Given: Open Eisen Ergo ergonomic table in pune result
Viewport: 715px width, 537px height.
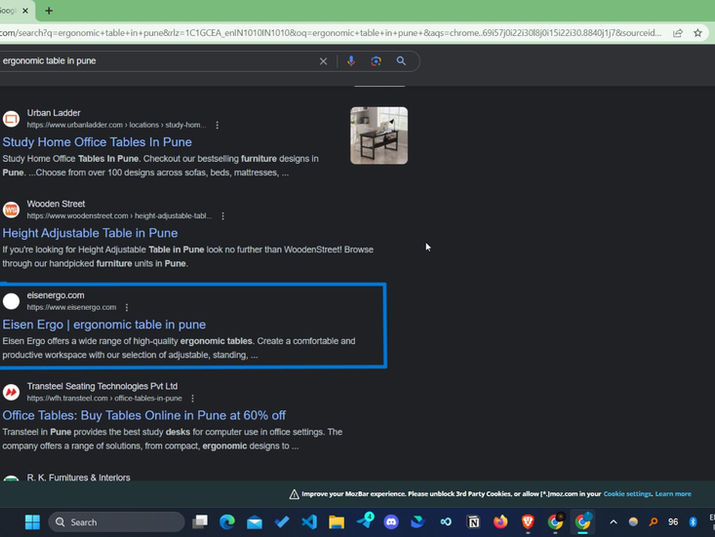Looking at the screenshot, I should click(x=104, y=325).
